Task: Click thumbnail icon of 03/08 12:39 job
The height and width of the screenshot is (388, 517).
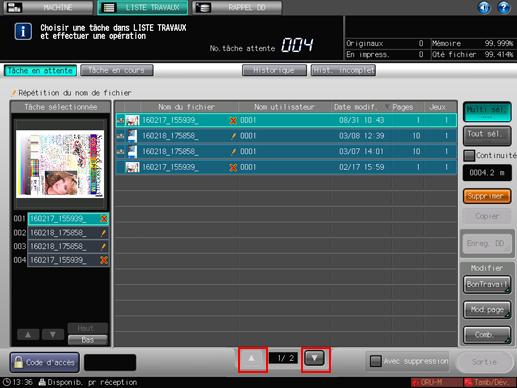Action: point(132,136)
